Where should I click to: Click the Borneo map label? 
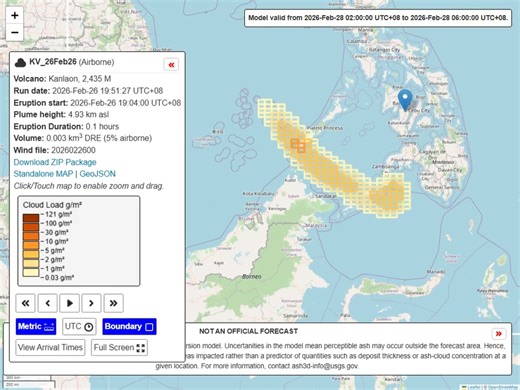[x=252, y=276]
